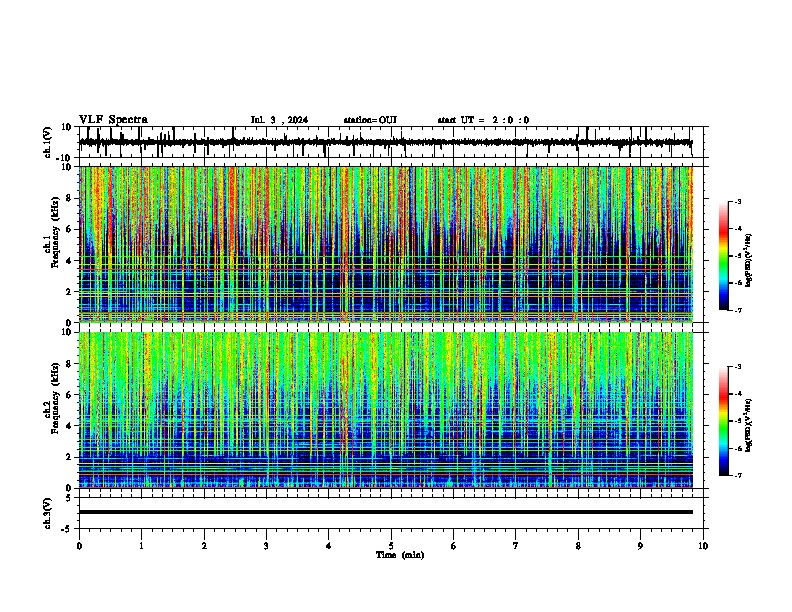Click inside the ch.1 frequency spectrogram

coord(386,244)
